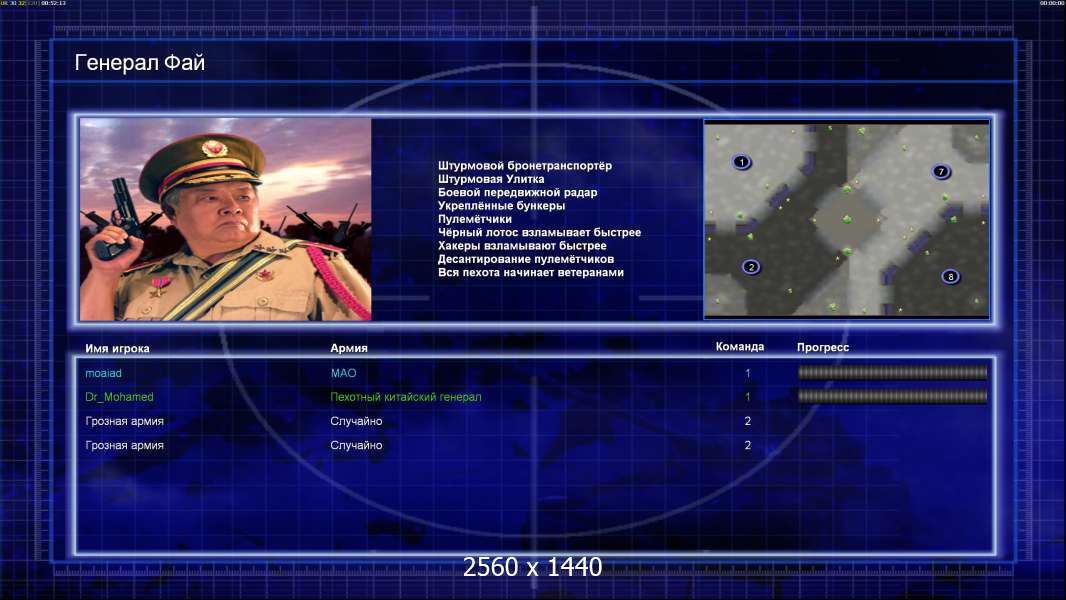Viewport: 1066px width, 600px height.
Task: Click the column header 'Команда'
Action: 740,347
